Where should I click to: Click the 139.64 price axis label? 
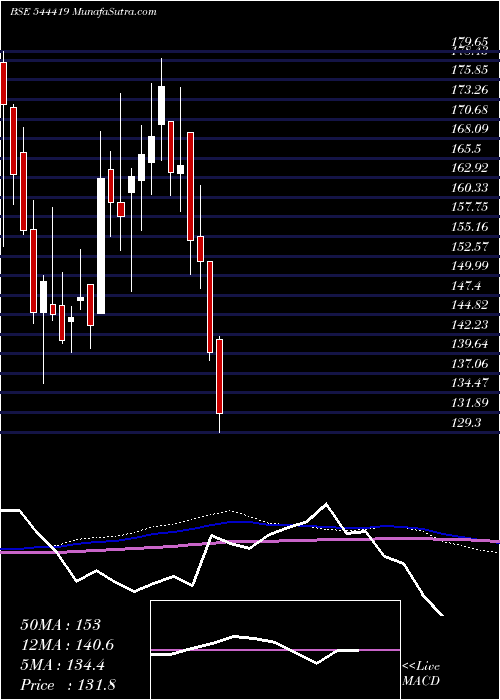(x=469, y=345)
